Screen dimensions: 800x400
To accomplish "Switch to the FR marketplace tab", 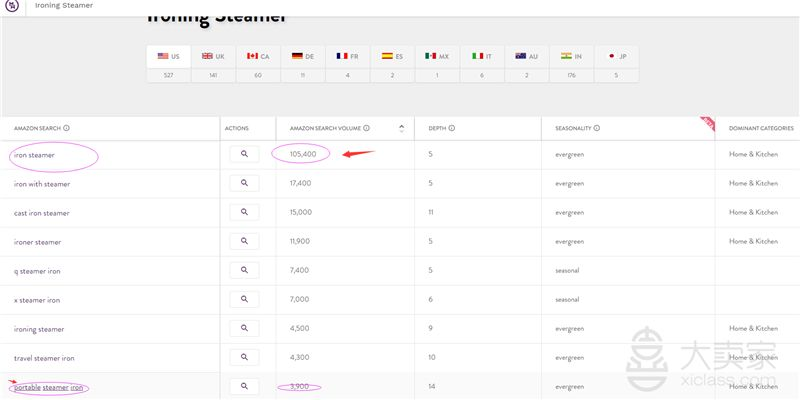I will [x=347, y=57].
